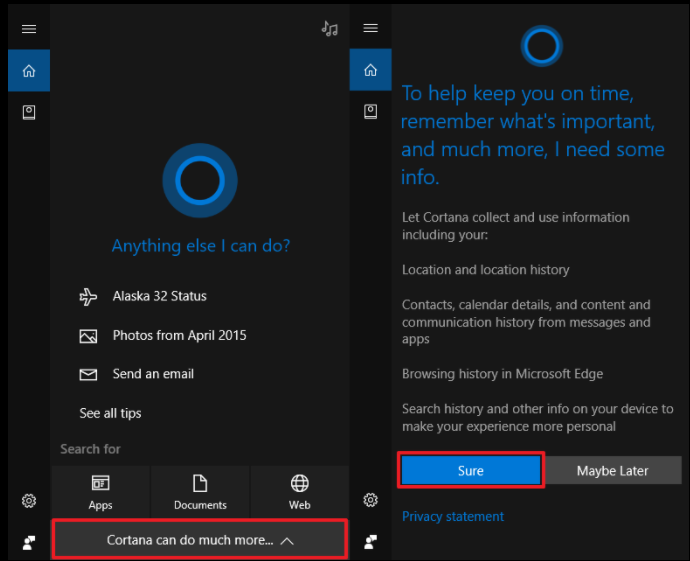Click the music search icon
Screen dimensions: 690x561
[x=330, y=29]
